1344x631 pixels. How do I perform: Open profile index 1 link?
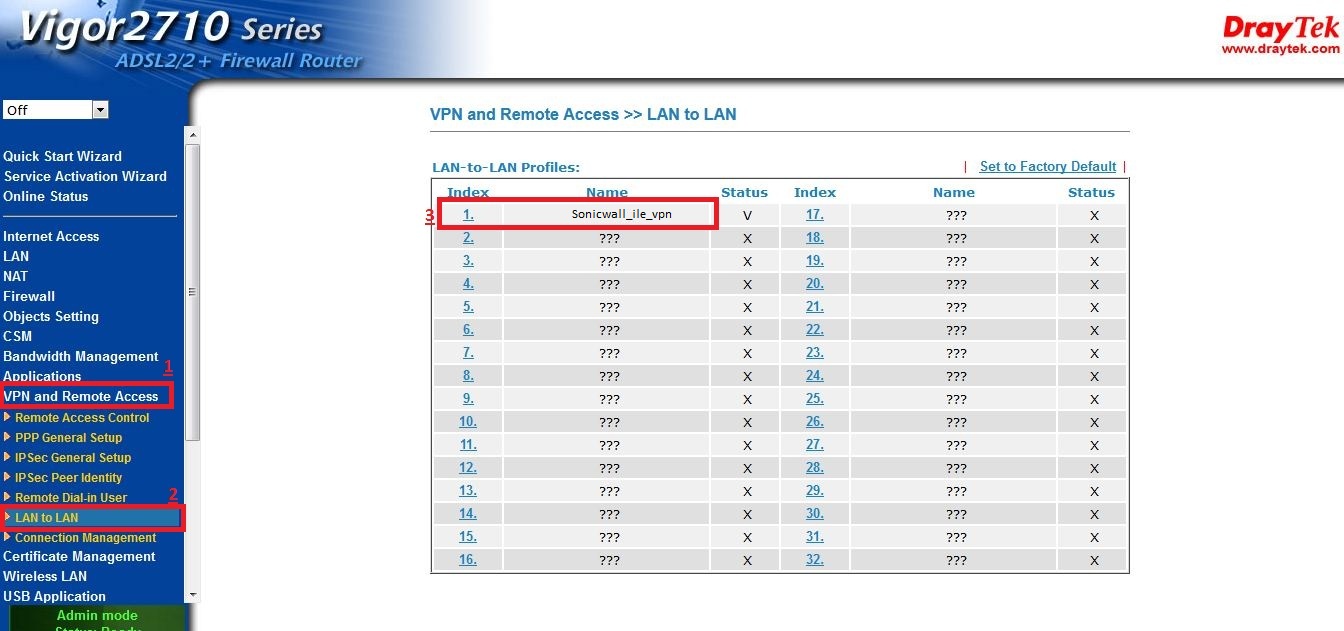(468, 215)
